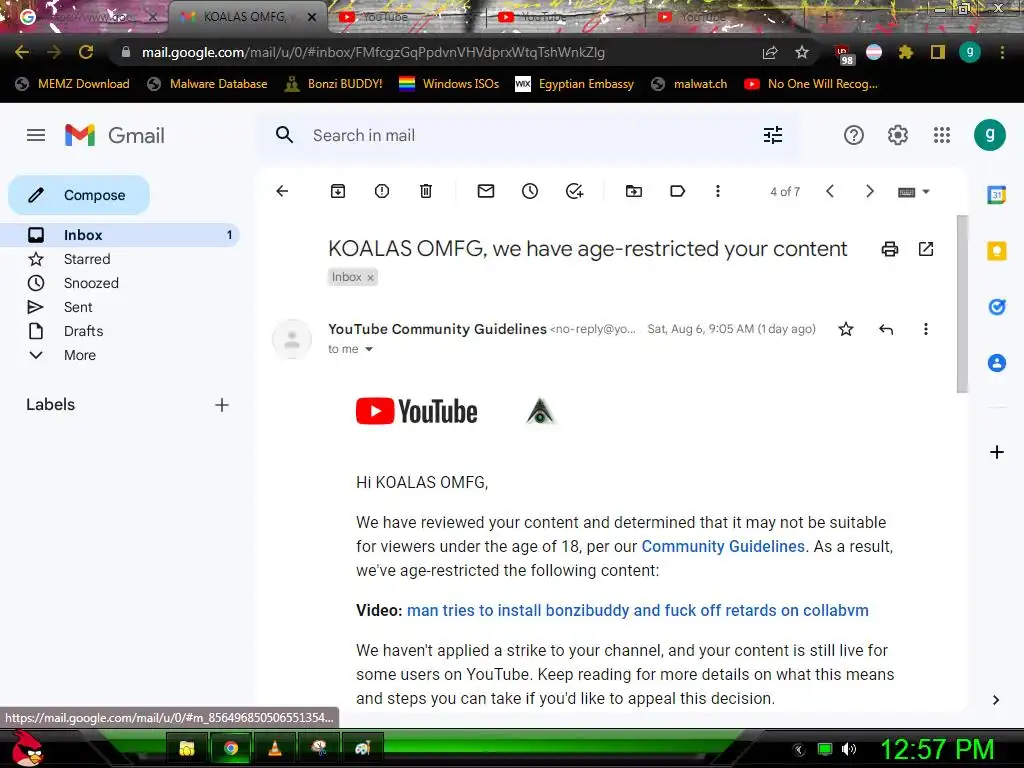This screenshot has height=768, width=1024.
Task: Click the Search in mail field
Action: [528, 135]
